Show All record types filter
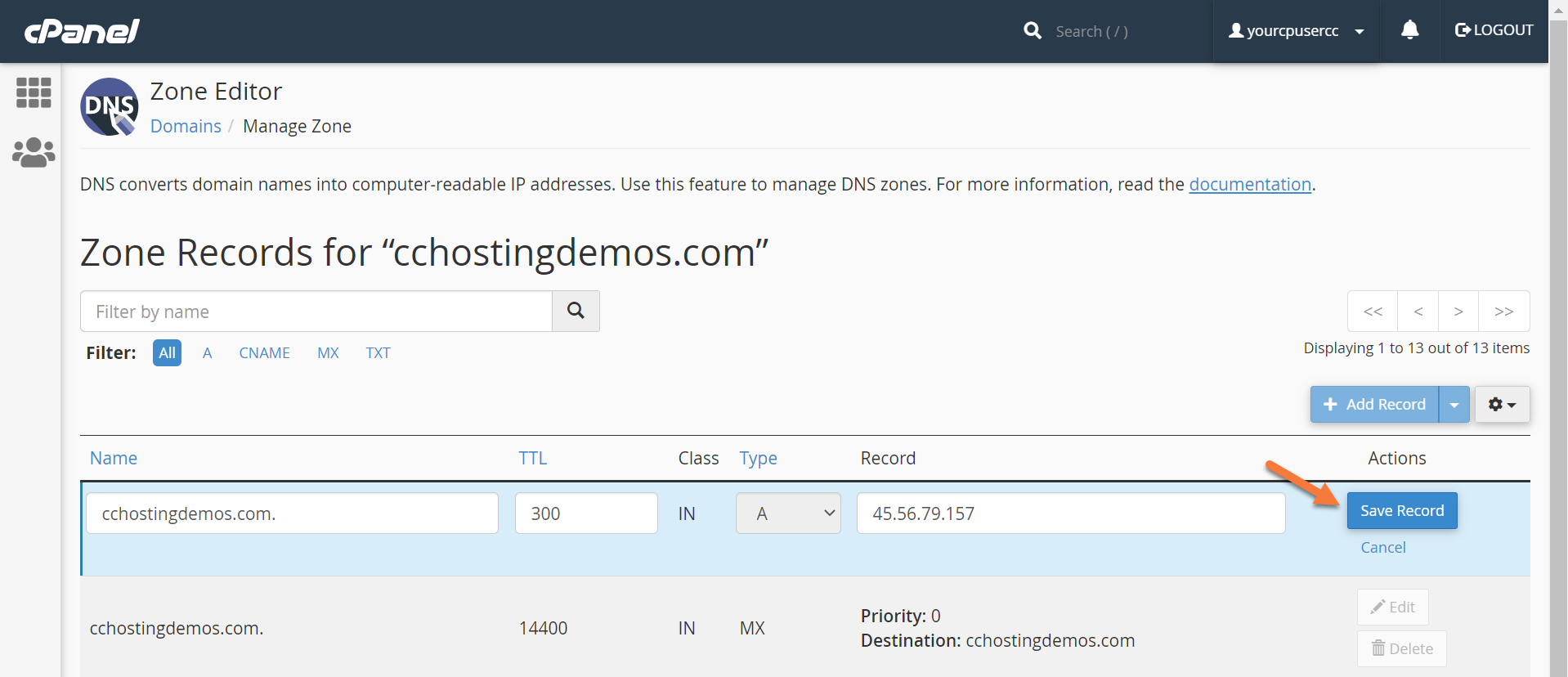Screen dimensions: 1568x677 click(167, 353)
